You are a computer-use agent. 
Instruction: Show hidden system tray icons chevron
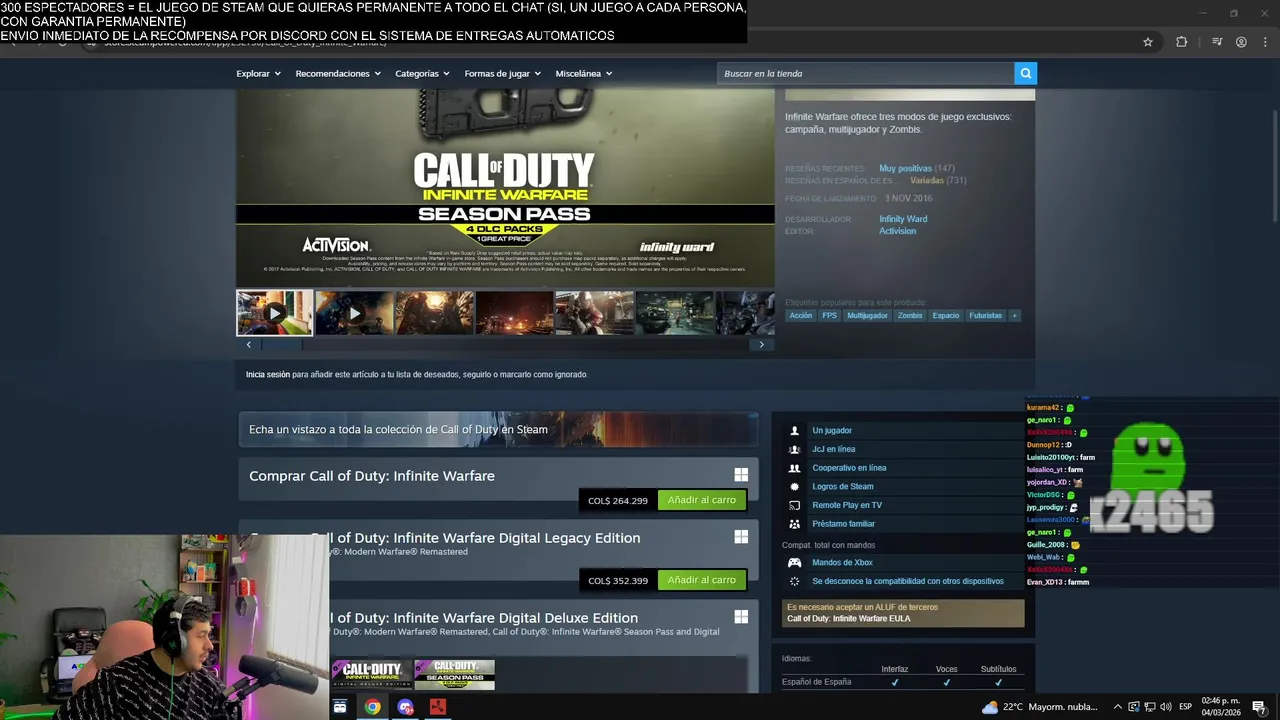click(x=1118, y=707)
